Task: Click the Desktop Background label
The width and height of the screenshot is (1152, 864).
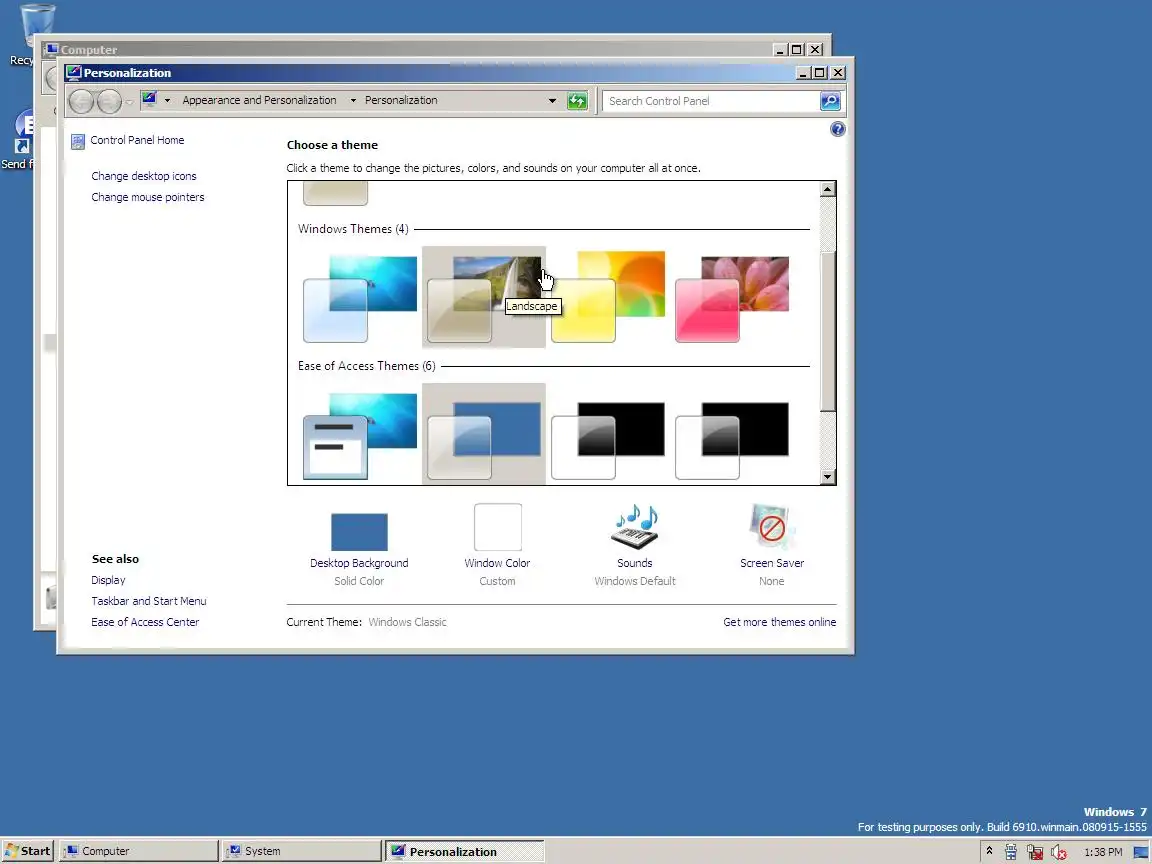Action: (359, 563)
